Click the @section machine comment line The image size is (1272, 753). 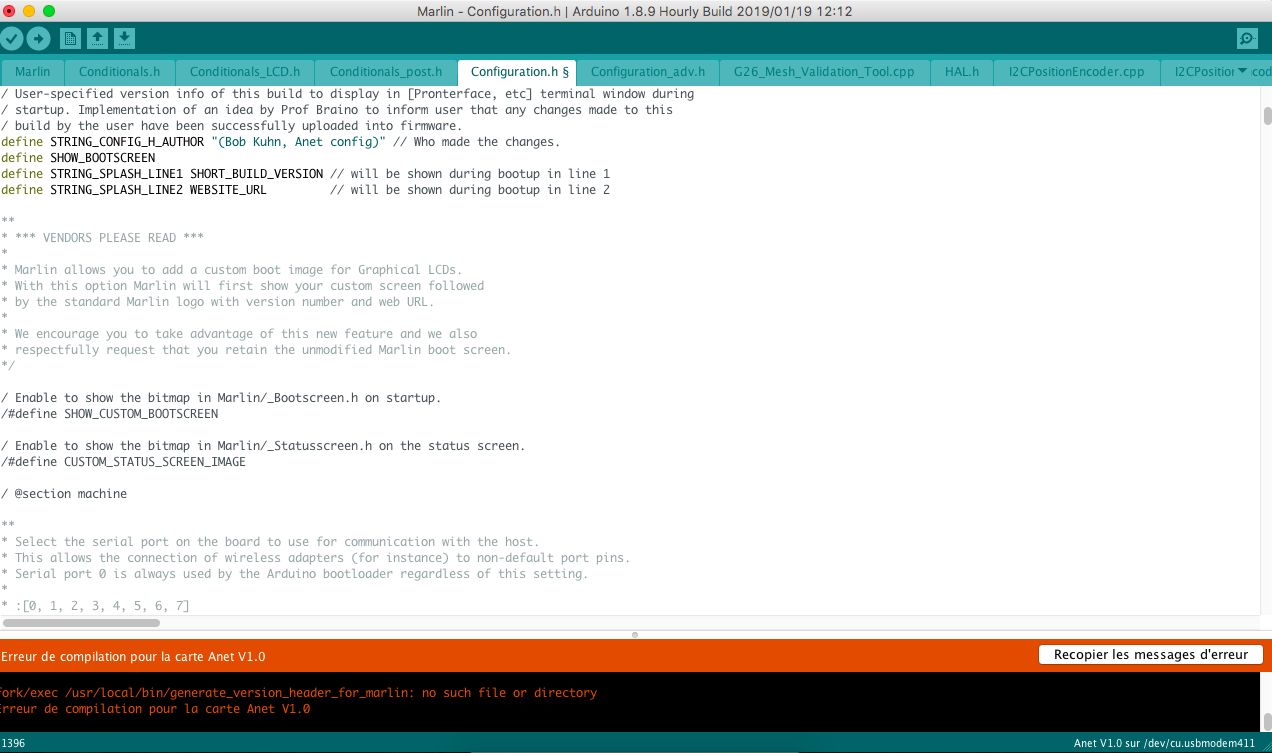pyautogui.click(x=64, y=494)
